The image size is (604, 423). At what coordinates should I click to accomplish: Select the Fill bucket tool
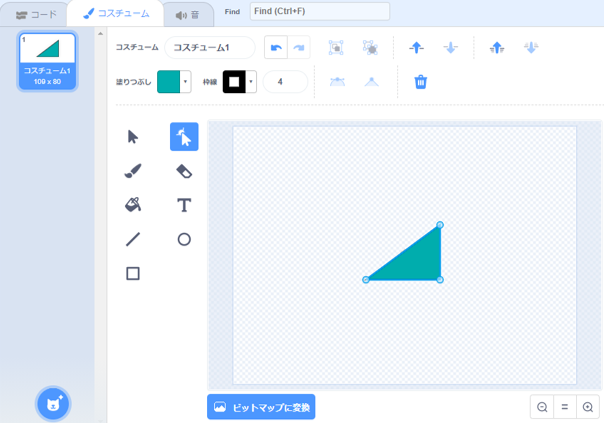pyautogui.click(x=133, y=205)
